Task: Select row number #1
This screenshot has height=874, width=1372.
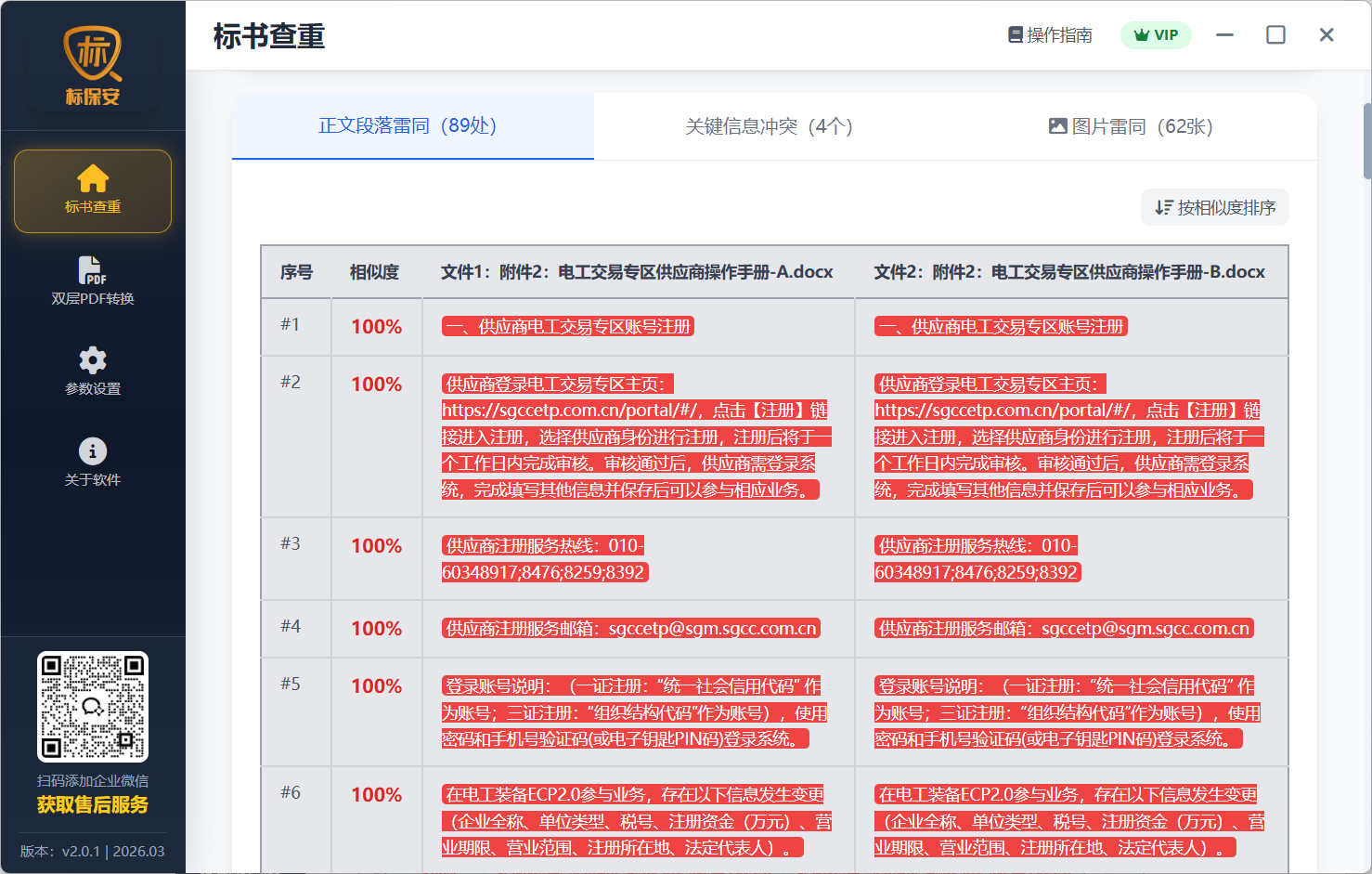Action: pos(291,324)
